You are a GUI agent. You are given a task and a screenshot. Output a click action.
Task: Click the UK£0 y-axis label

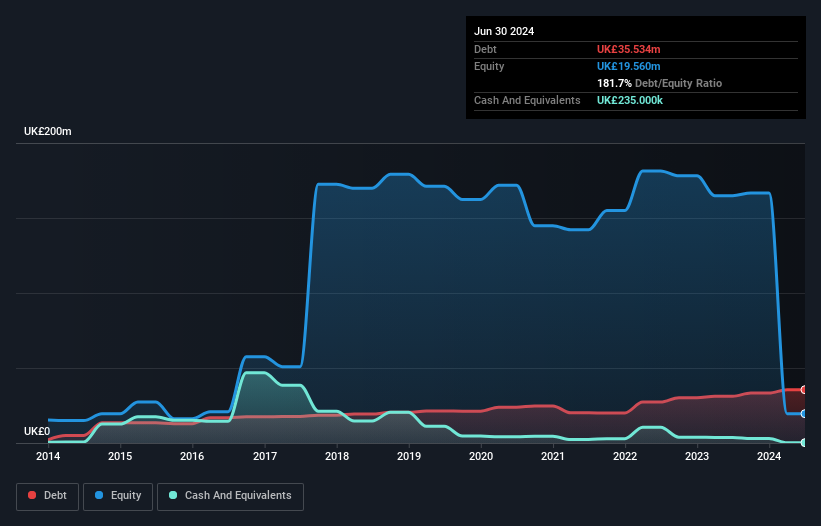(37, 431)
